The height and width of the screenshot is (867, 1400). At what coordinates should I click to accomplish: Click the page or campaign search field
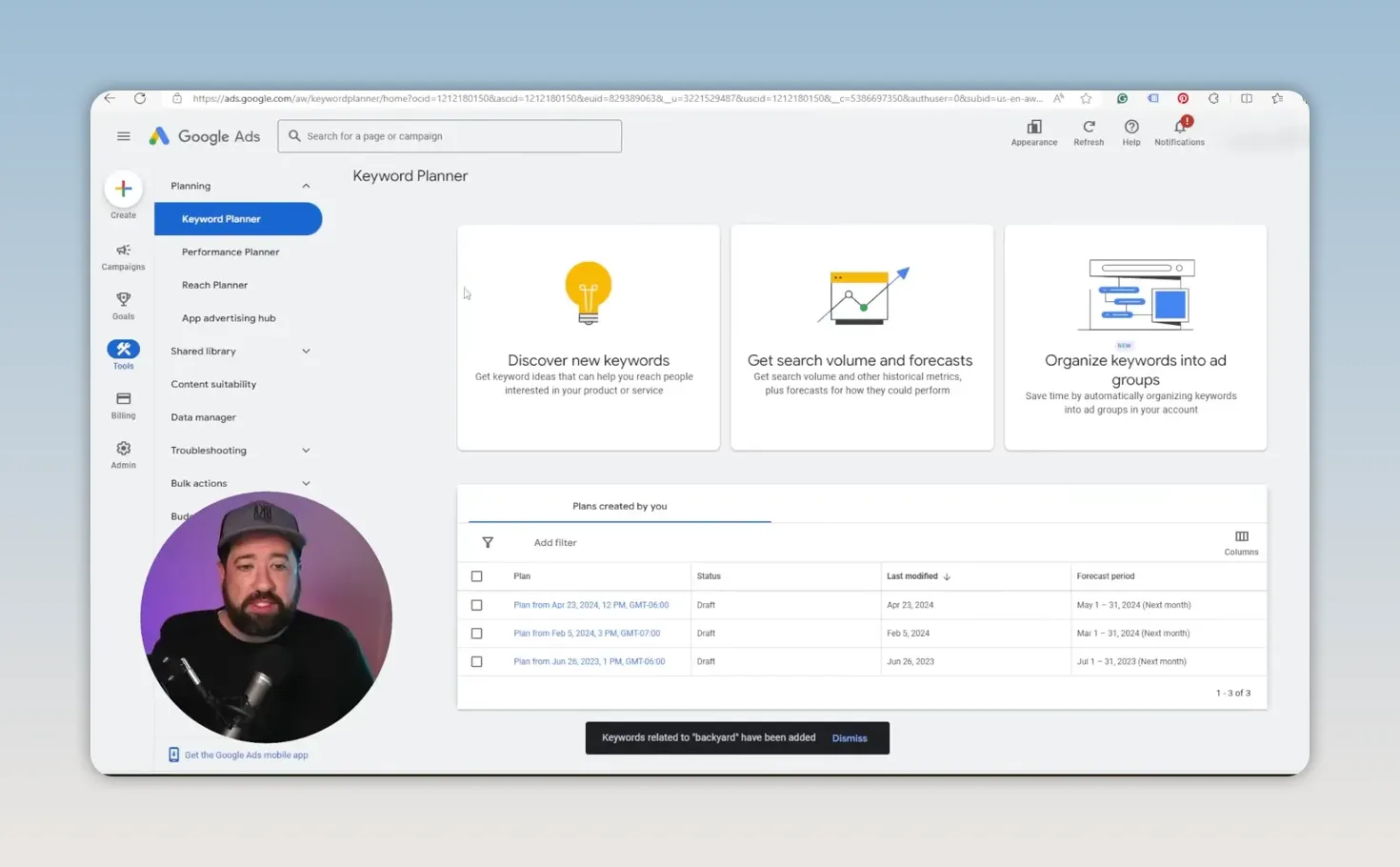[x=450, y=136]
